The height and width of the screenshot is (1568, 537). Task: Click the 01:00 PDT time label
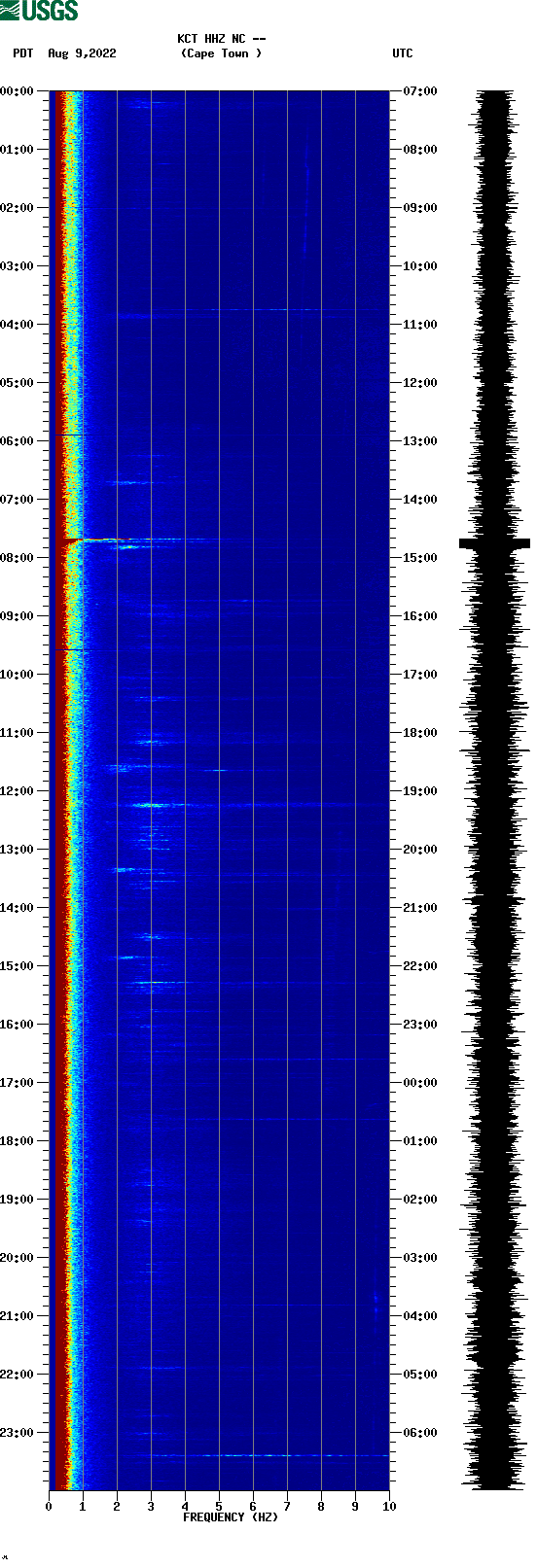[x=18, y=150]
